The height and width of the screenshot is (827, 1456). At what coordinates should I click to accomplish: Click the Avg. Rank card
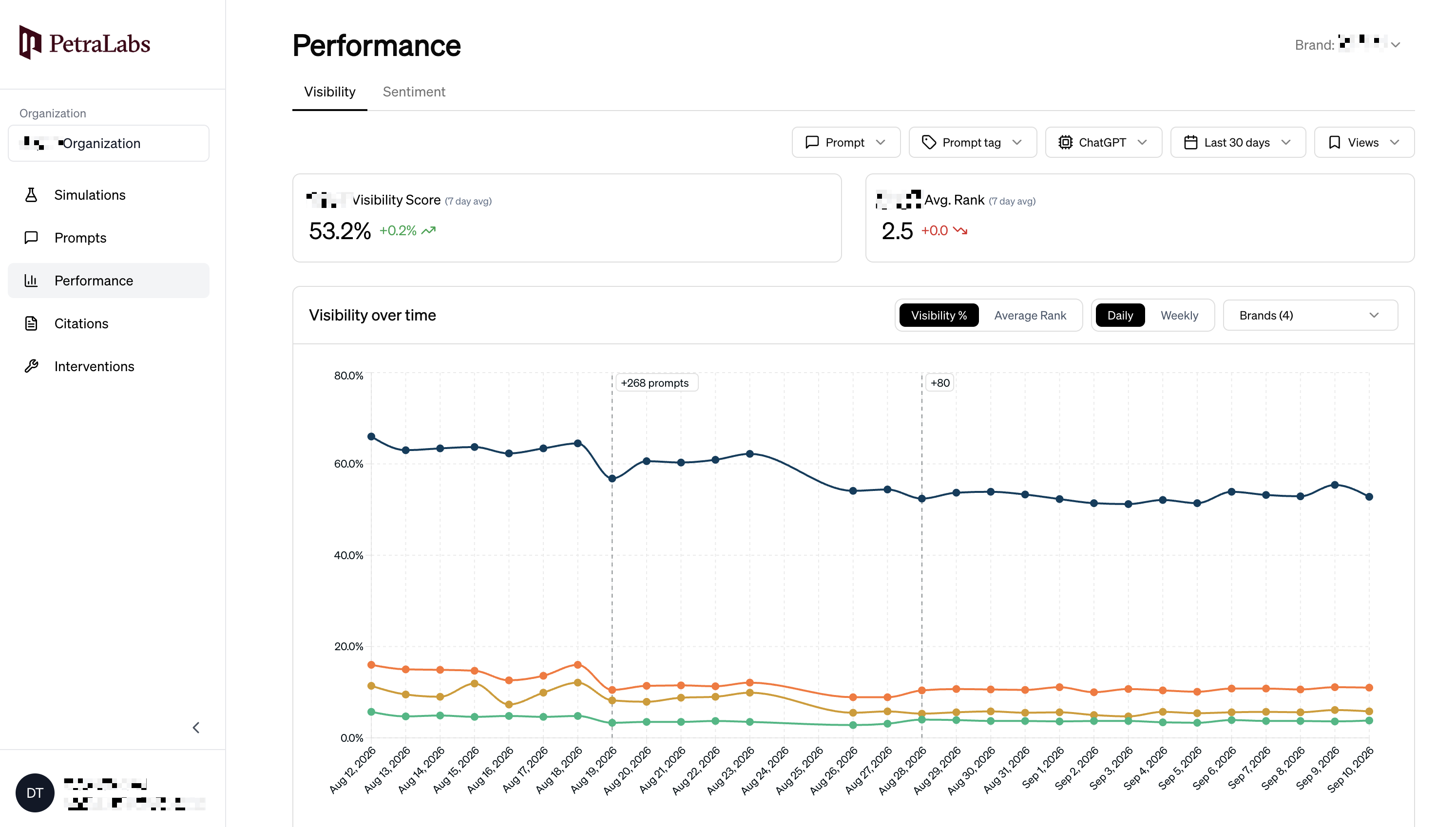pos(1140,218)
